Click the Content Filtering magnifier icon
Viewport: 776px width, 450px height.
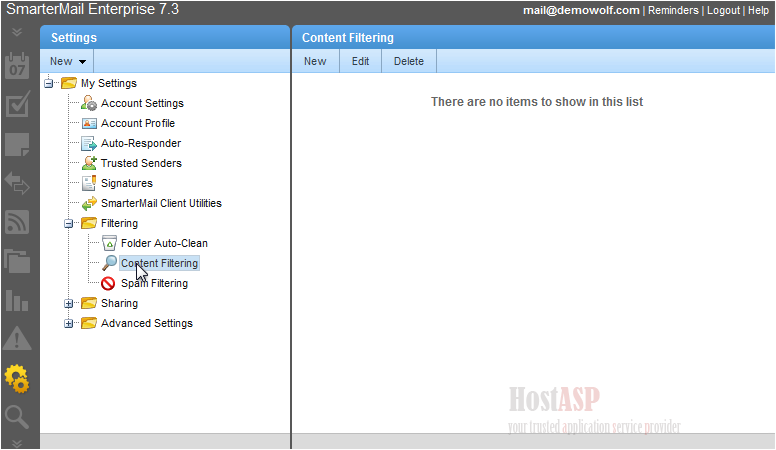(x=109, y=263)
